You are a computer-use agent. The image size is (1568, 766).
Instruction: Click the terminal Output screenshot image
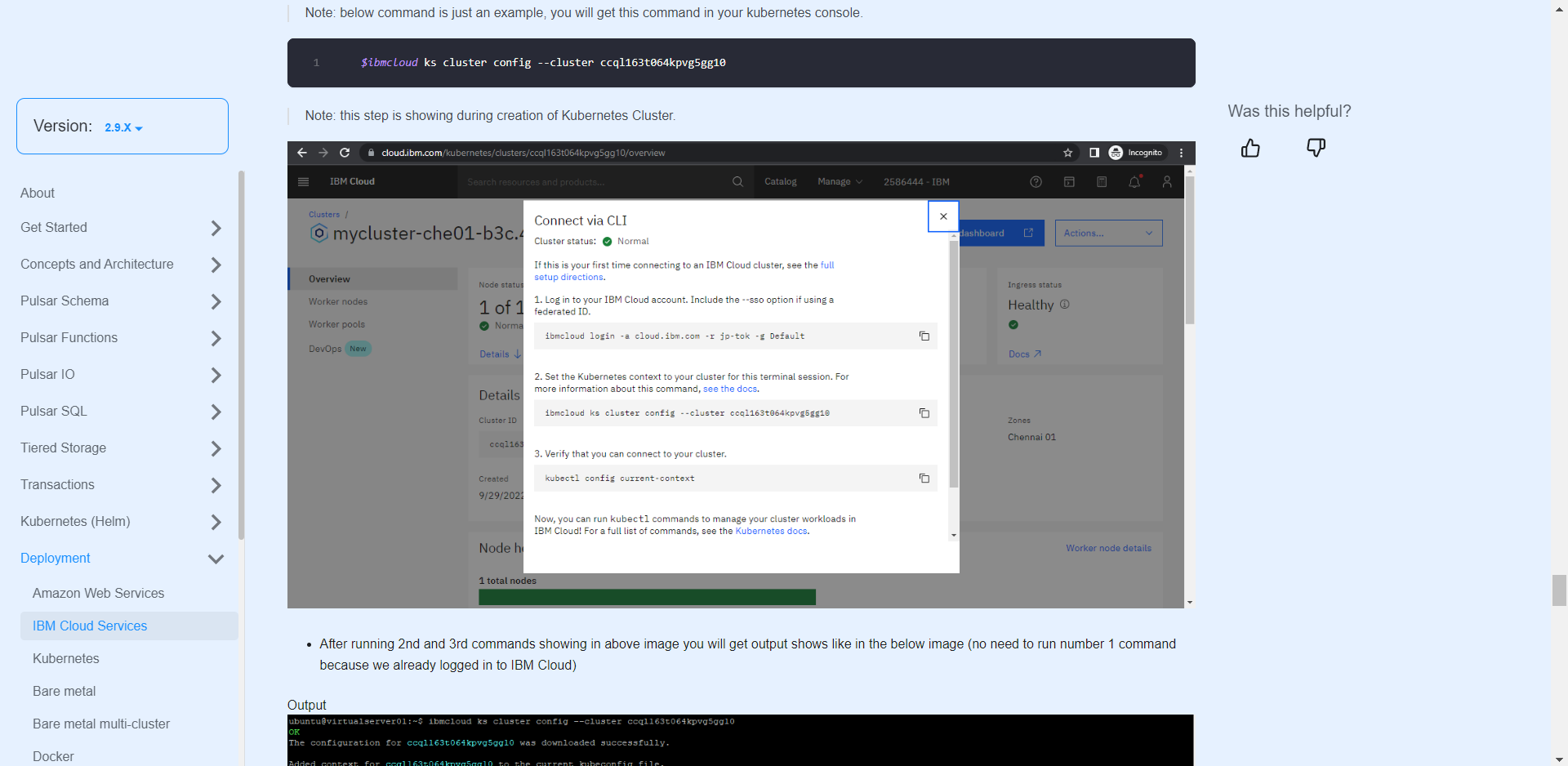click(x=741, y=740)
